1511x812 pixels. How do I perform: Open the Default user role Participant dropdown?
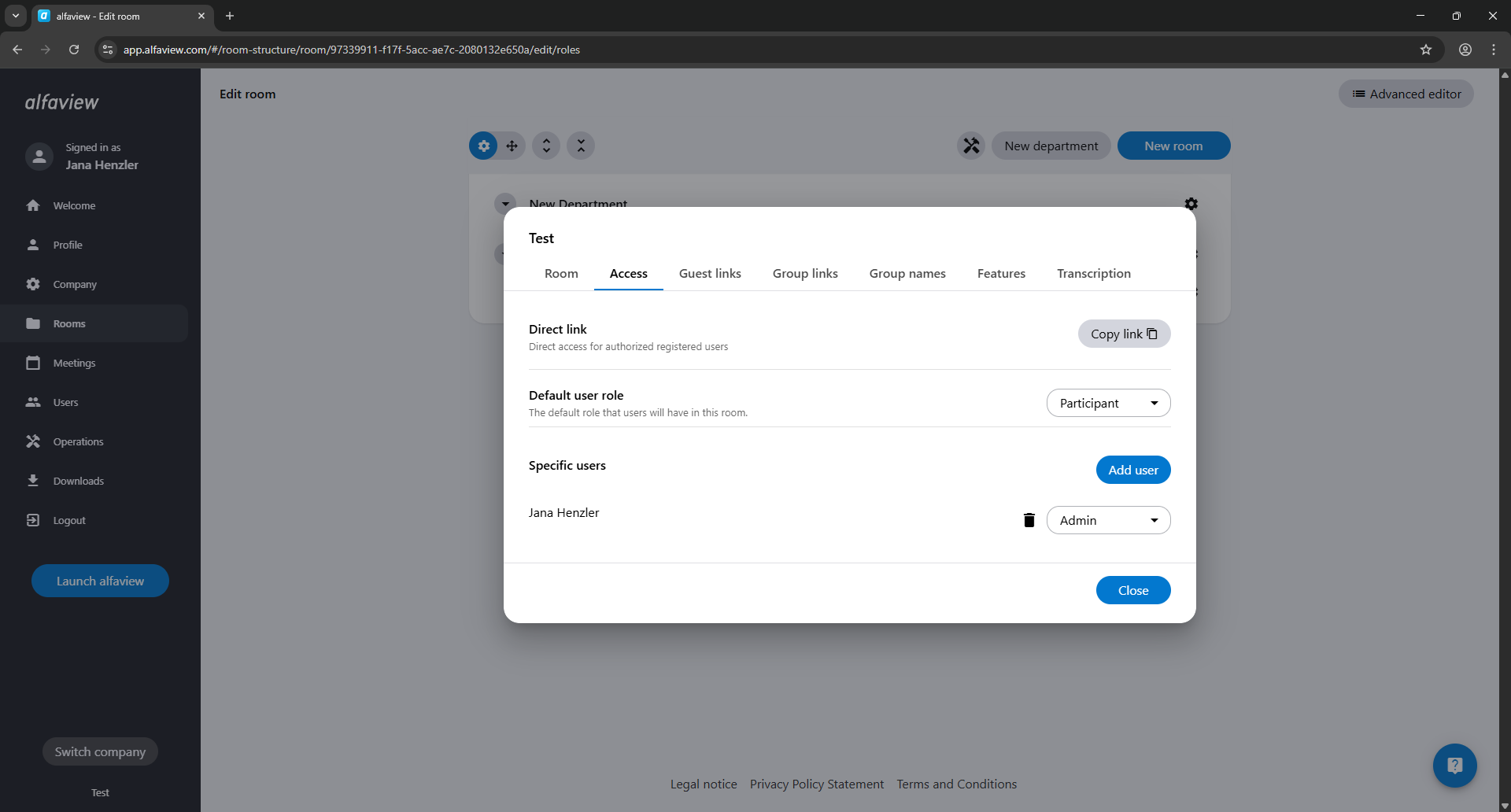pyautogui.click(x=1108, y=403)
